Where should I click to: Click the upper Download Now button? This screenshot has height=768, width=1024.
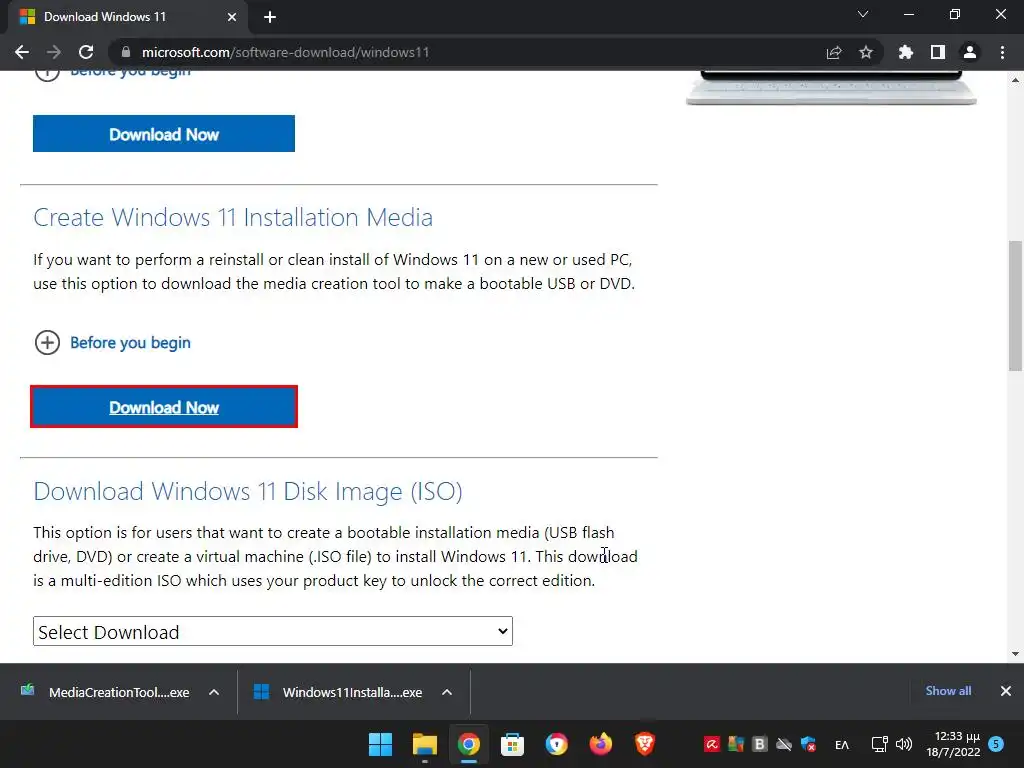[164, 134]
